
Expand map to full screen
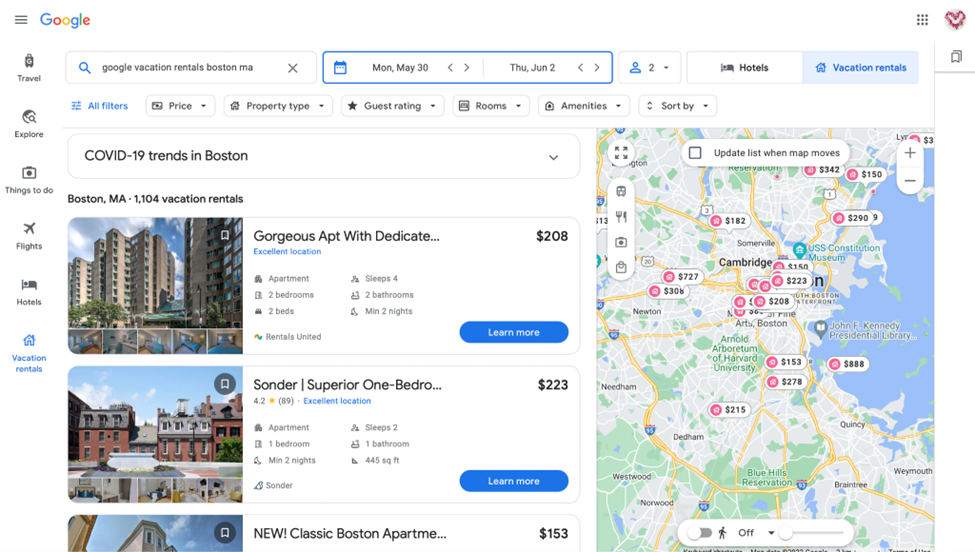621,152
